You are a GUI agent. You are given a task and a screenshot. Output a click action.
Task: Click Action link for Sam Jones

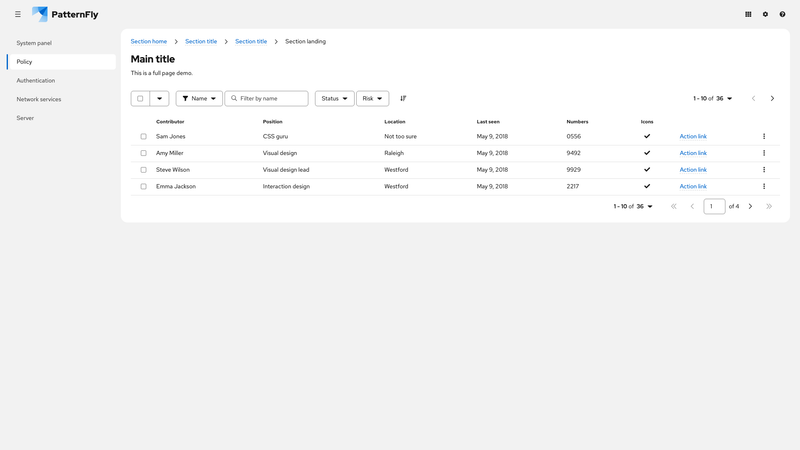pyautogui.click(x=693, y=136)
